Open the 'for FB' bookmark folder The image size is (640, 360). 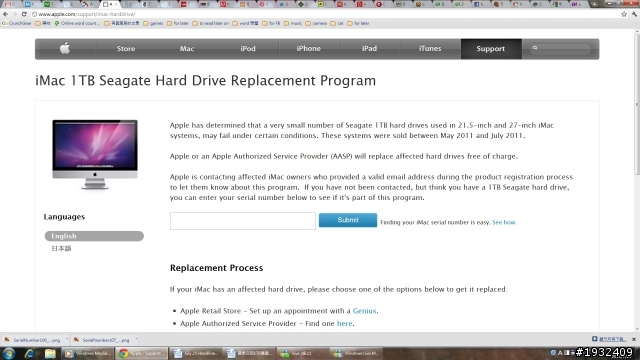271,23
